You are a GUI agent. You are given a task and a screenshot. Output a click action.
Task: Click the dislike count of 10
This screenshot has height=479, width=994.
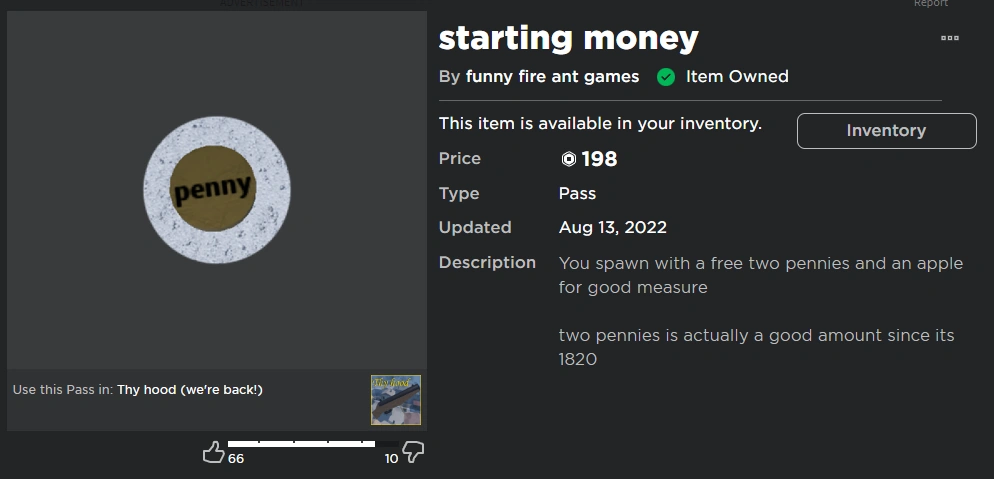coord(391,459)
